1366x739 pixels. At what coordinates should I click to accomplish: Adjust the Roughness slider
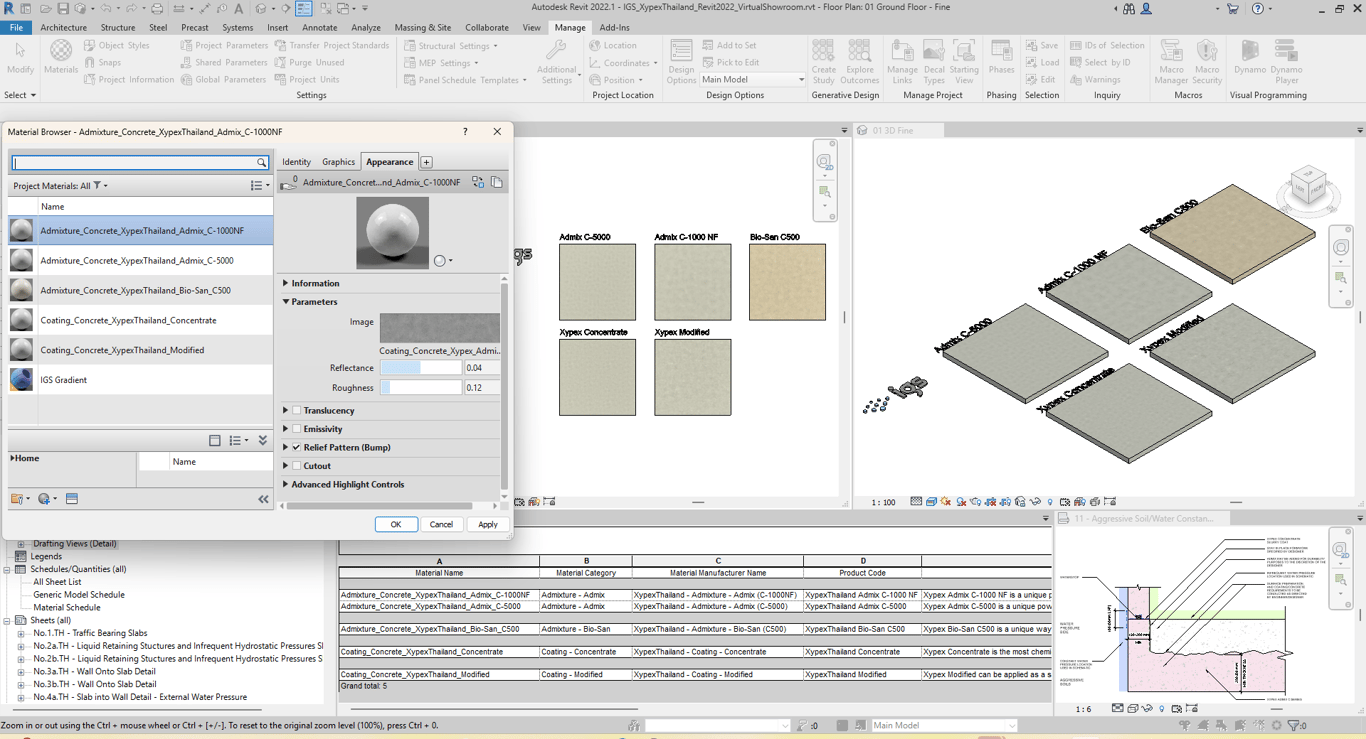click(x=421, y=388)
